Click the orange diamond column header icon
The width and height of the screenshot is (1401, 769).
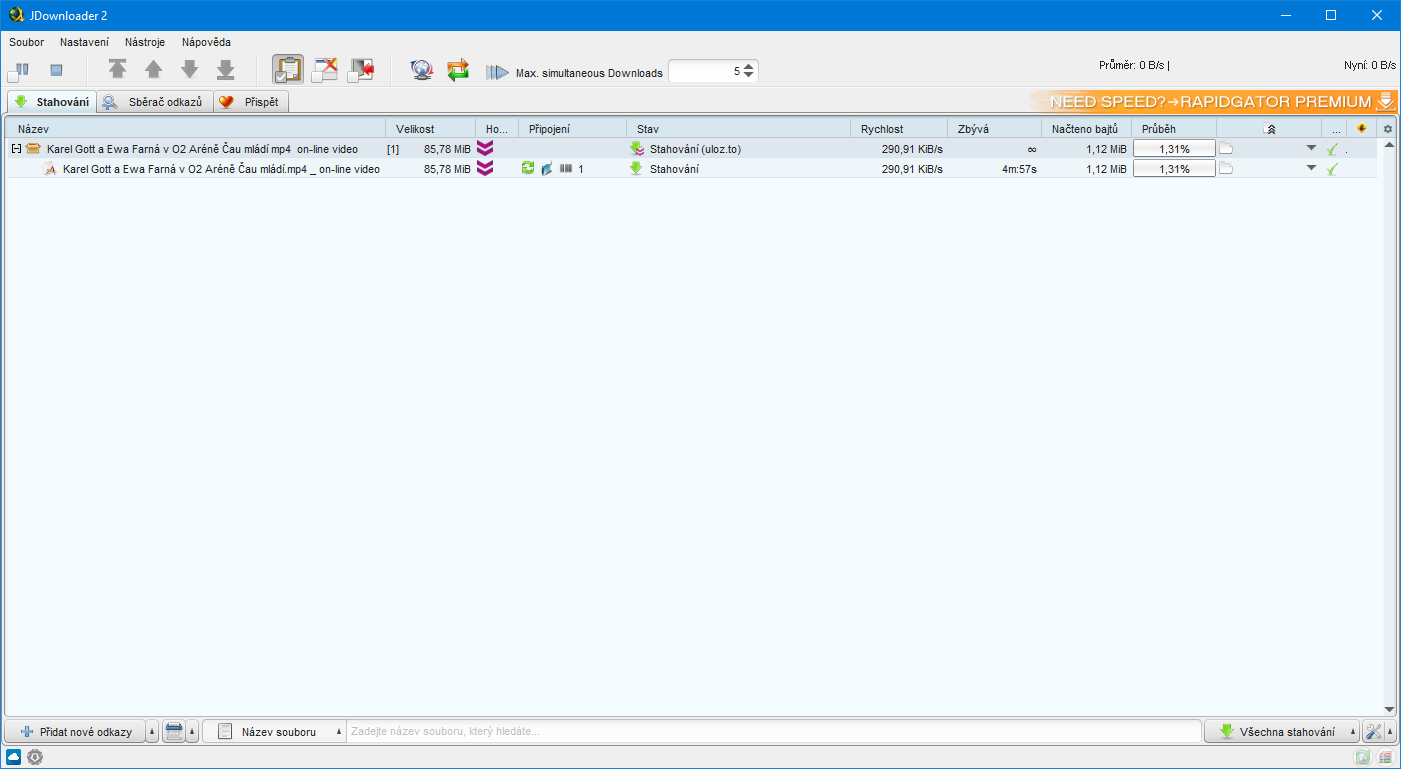coord(1361,128)
